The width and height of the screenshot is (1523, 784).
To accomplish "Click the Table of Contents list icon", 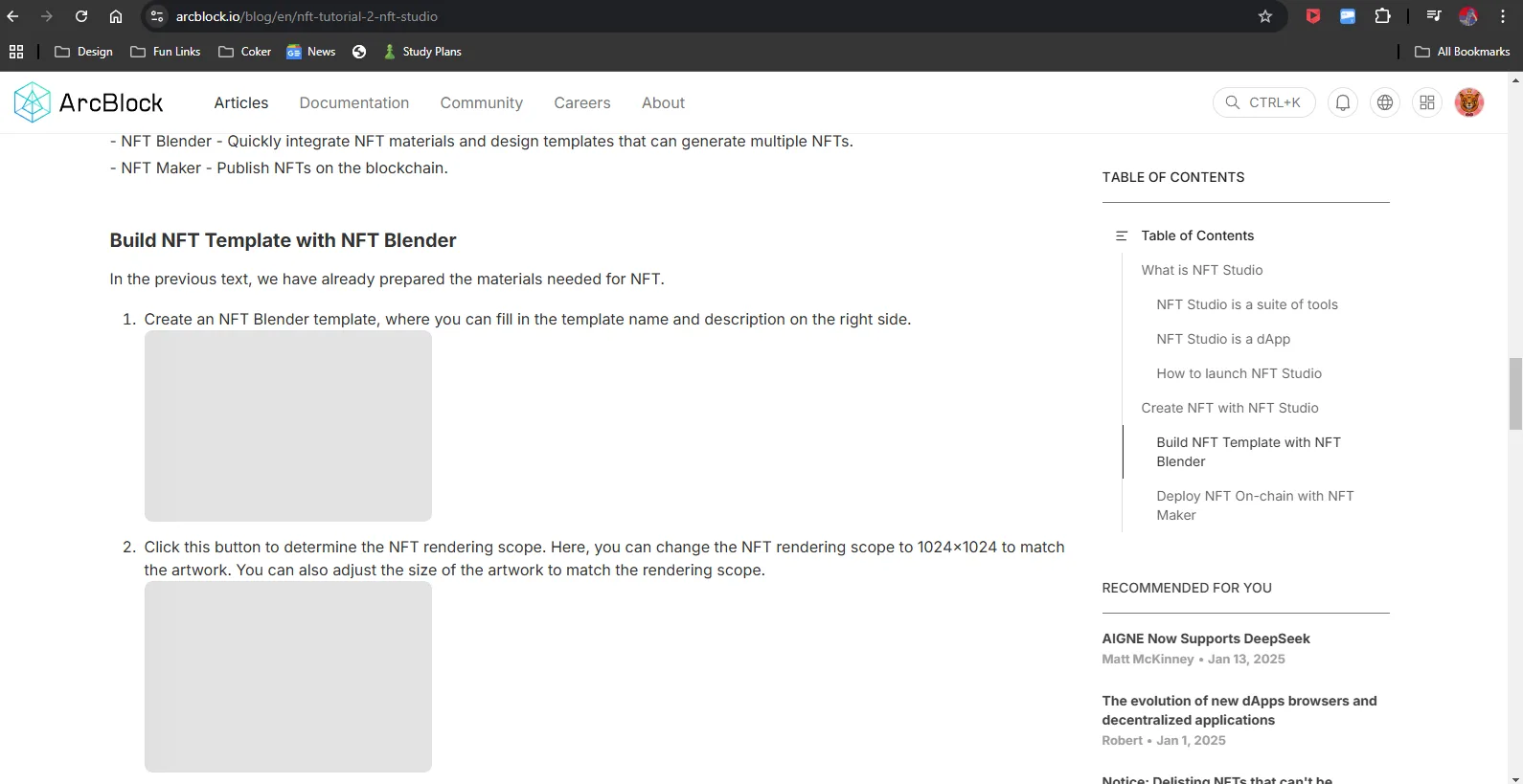I will (1122, 235).
